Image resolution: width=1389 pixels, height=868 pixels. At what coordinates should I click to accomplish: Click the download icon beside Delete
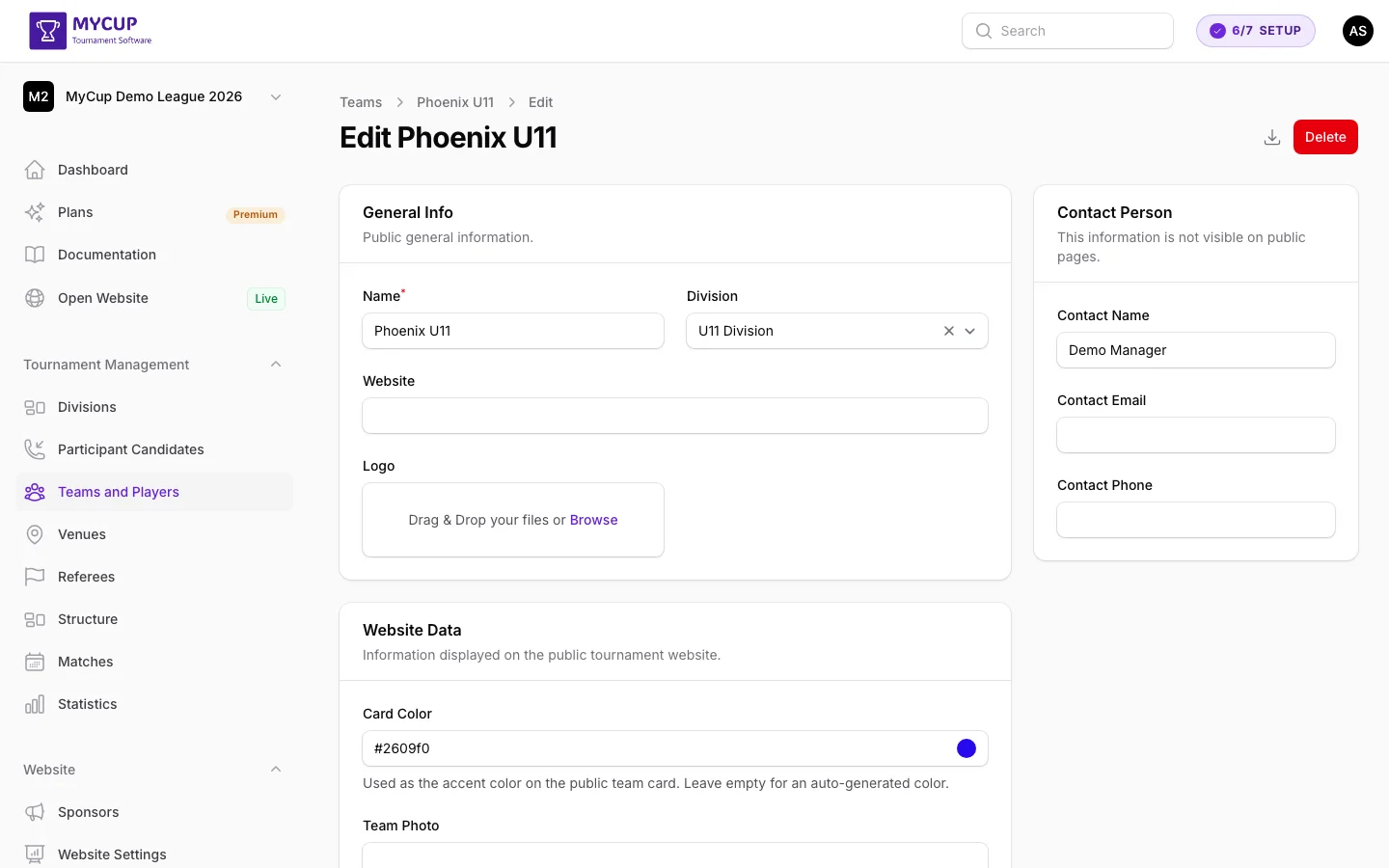1272,137
